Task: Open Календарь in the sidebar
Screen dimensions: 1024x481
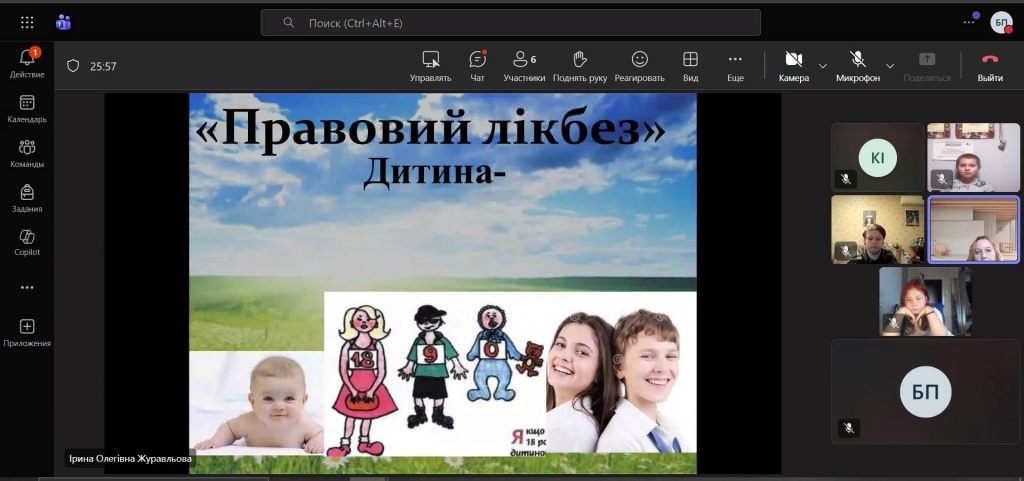Action: coord(27,109)
